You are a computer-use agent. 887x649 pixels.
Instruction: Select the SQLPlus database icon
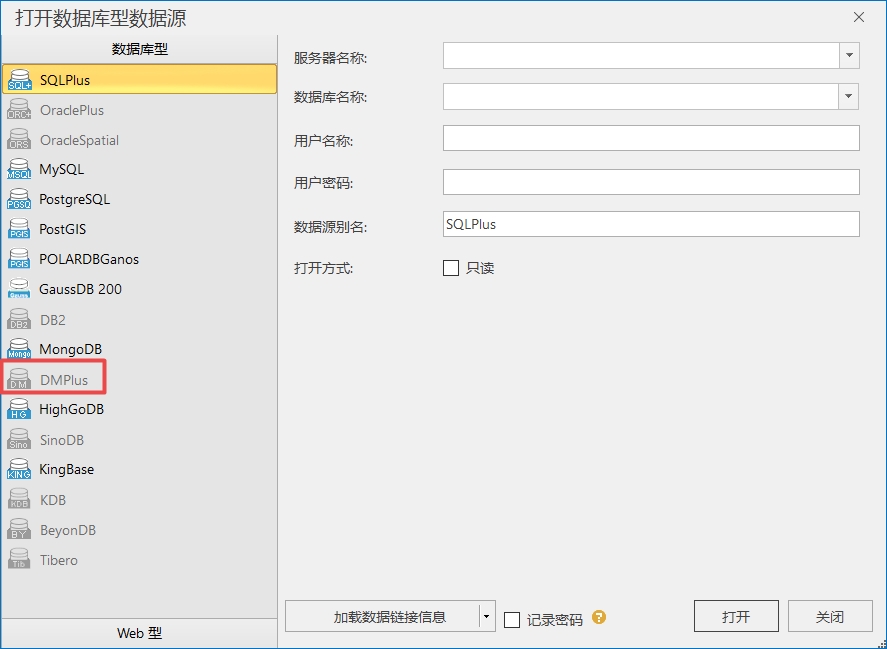coord(19,80)
